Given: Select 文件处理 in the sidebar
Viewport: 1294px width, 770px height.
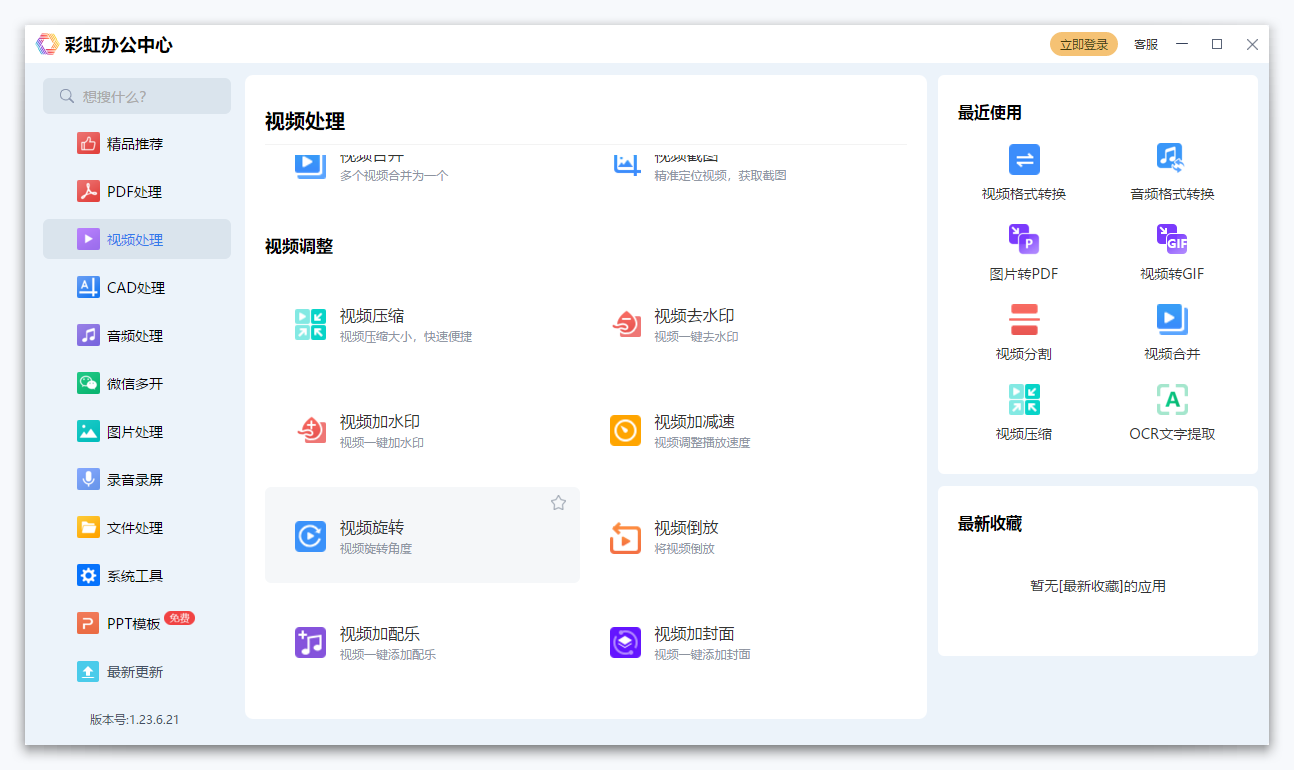Looking at the screenshot, I should click(137, 527).
